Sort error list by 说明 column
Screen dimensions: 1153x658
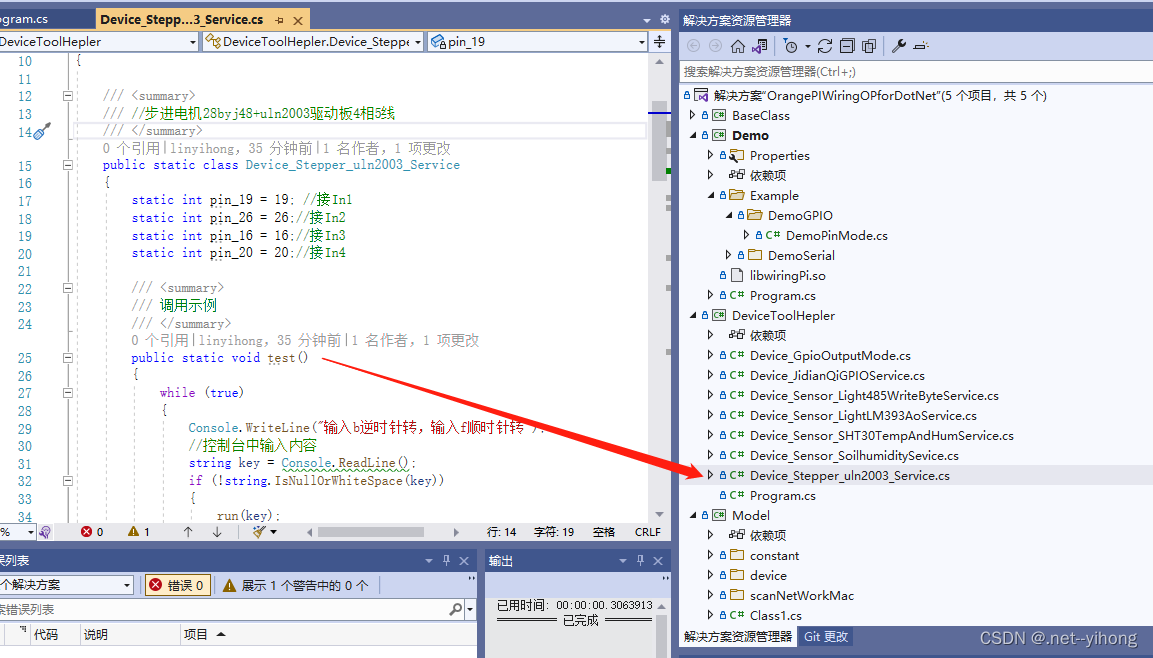pyautogui.click(x=96, y=634)
